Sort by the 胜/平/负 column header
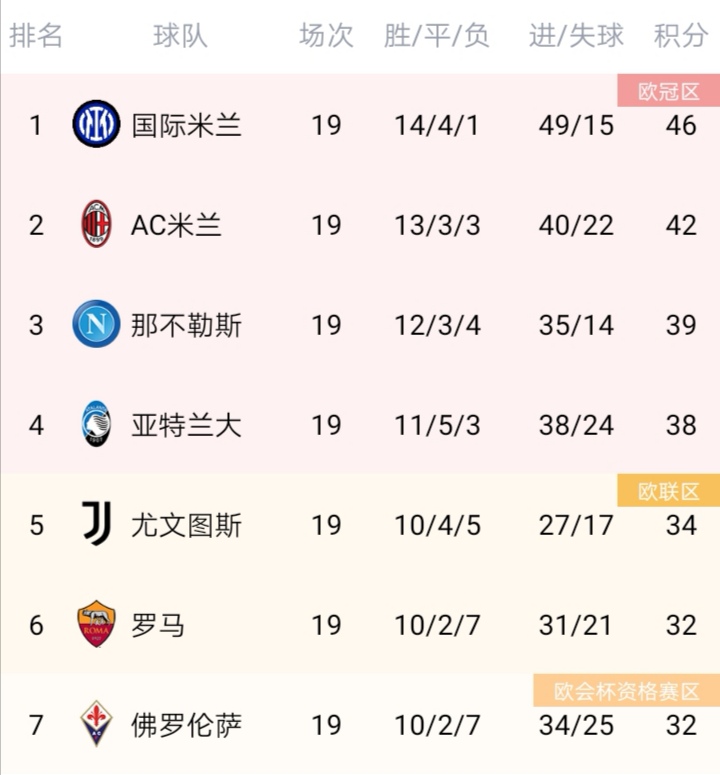 [437, 36]
